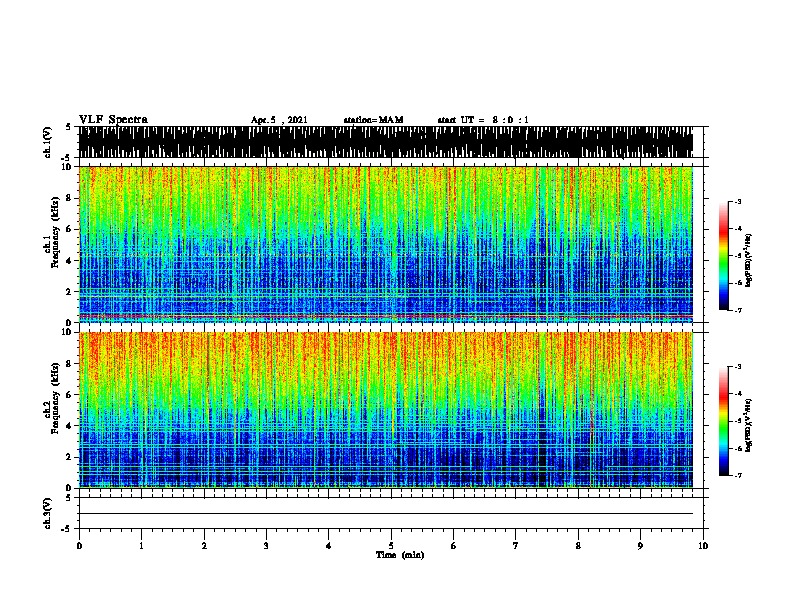Click the "3" tick on the time axis
Image resolution: width=792 pixels, height=612 pixels.
[x=266, y=545]
